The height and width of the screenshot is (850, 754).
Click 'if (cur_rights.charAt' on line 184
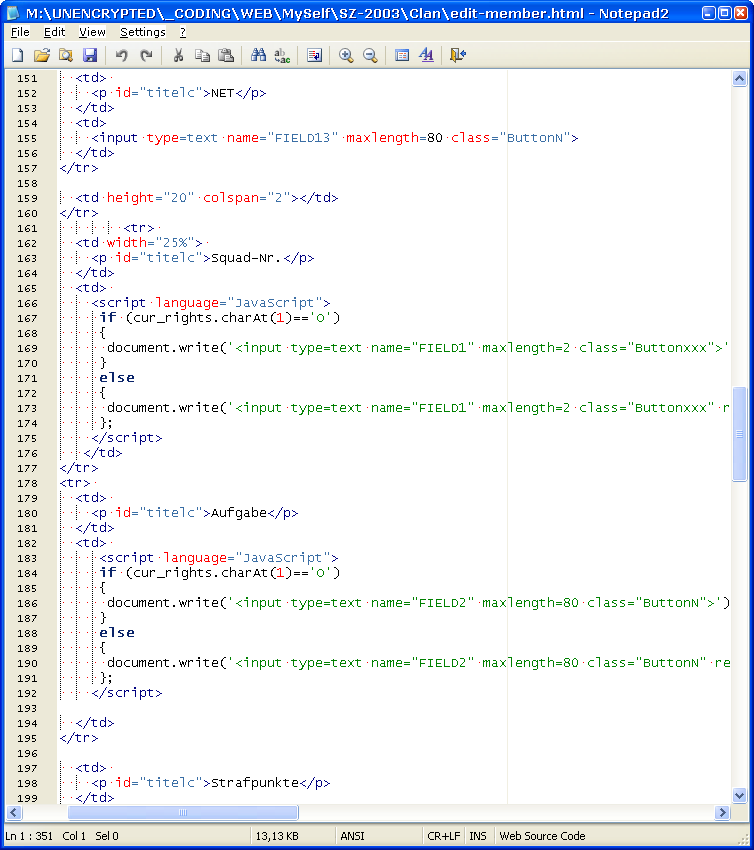pos(184,573)
